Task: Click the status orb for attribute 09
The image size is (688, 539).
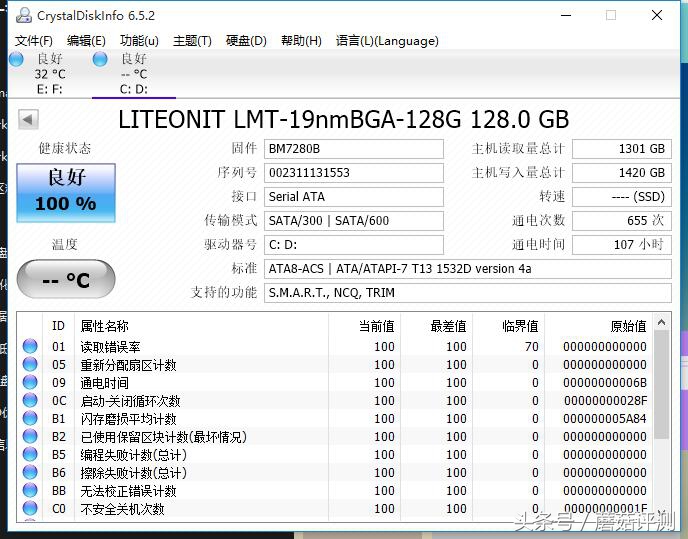Action: 30,382
